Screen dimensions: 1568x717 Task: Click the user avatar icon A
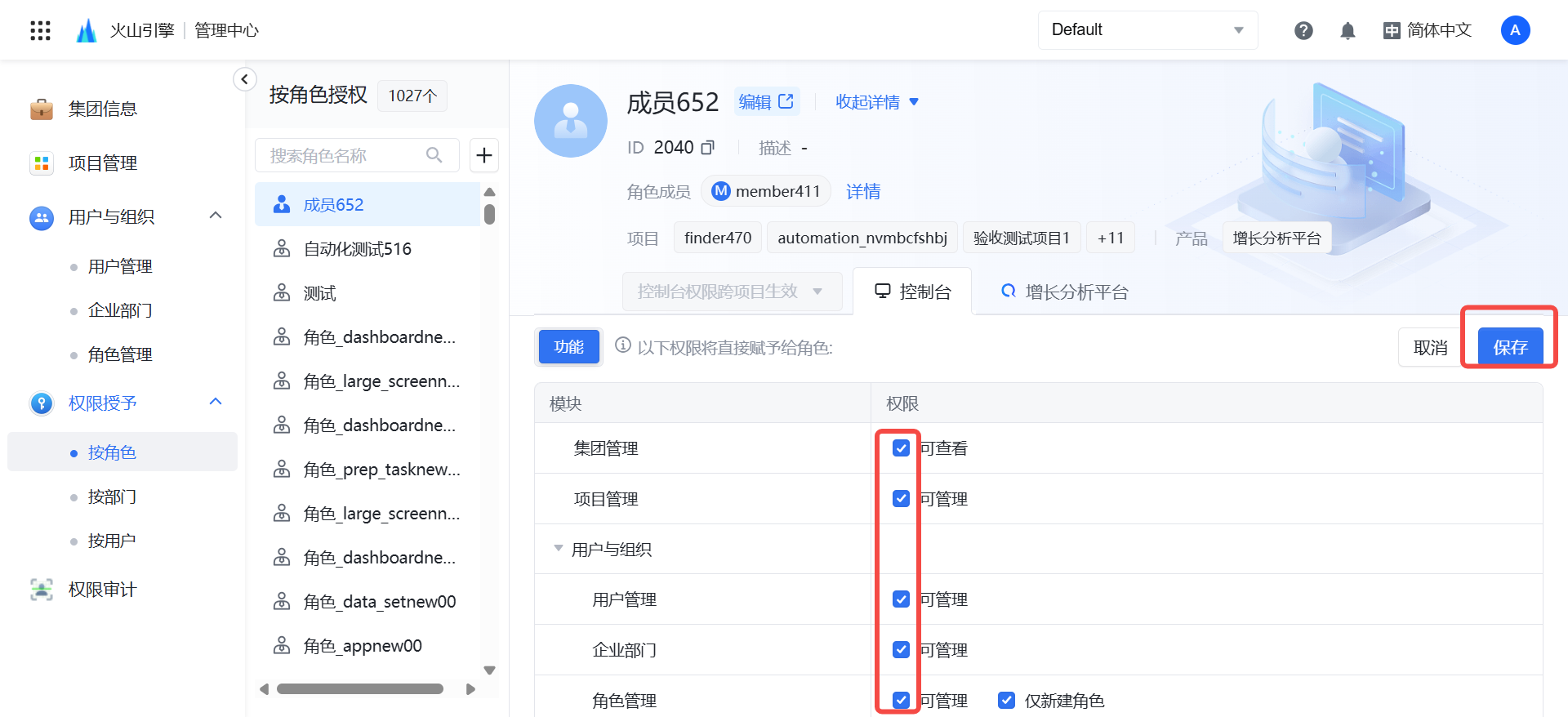pos(1515,30)
